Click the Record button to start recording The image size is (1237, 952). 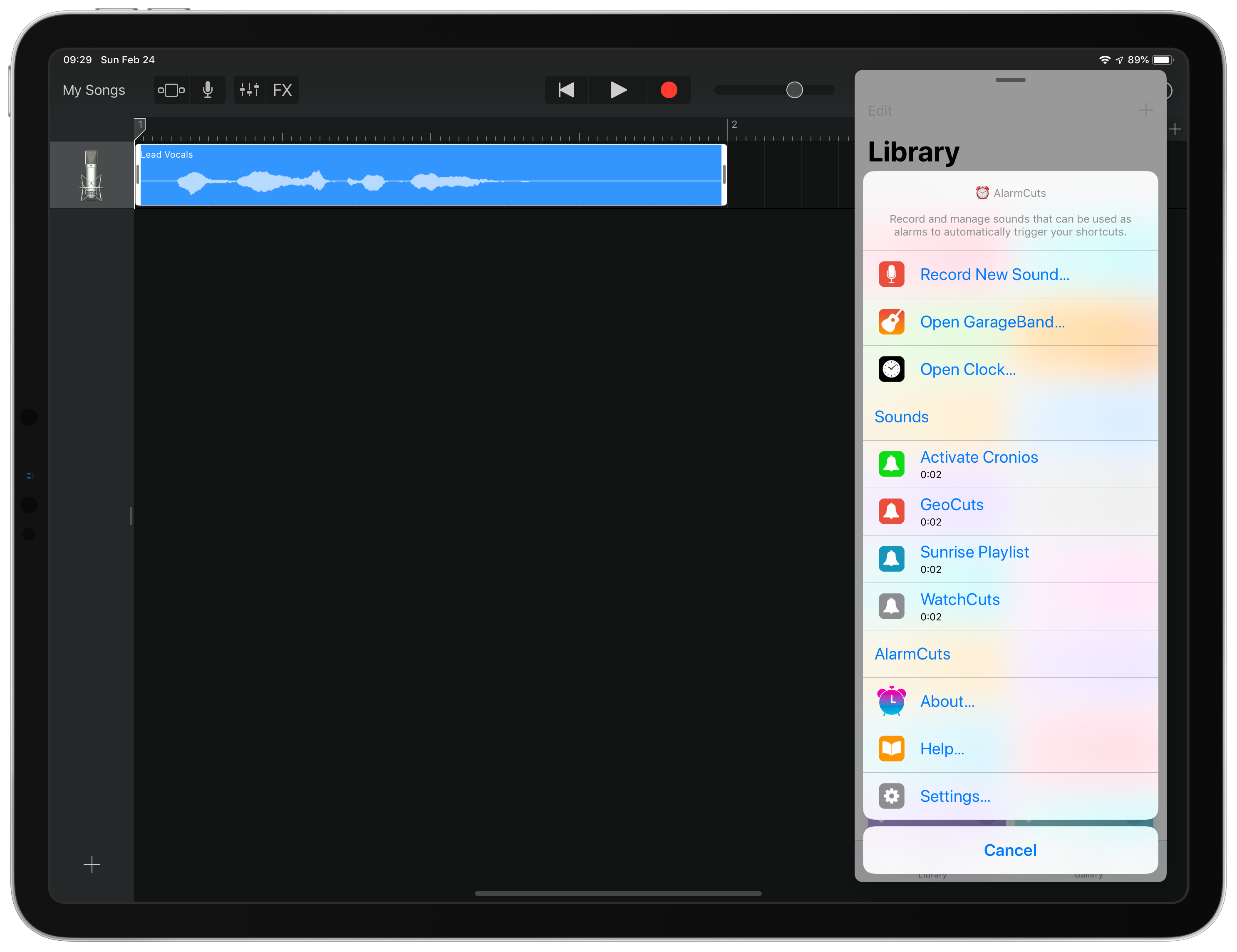coord(669,90)
